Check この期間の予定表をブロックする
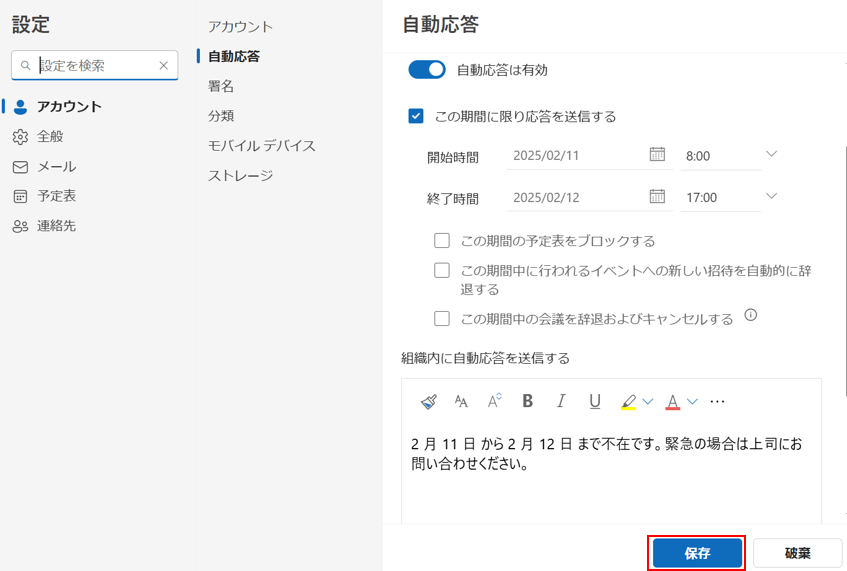 coord(442,240)
